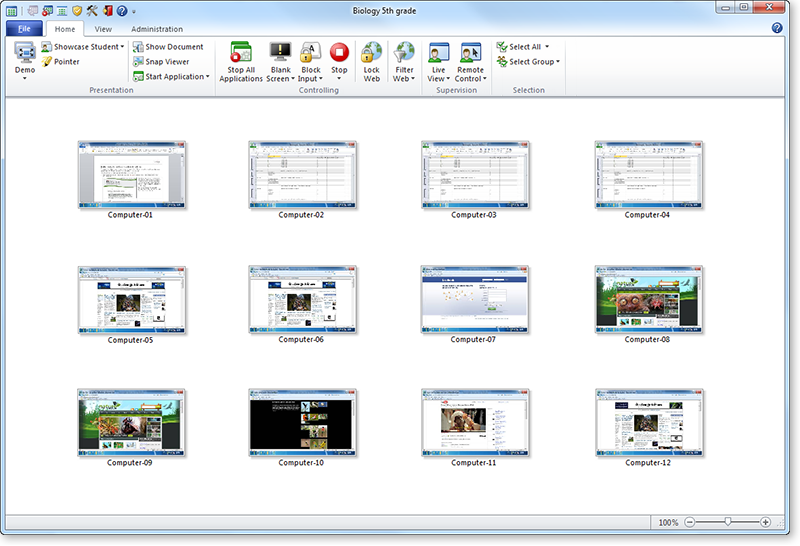Switch to the View tab
Viewport: 800px width, 546px height.
tap(103, 30)
